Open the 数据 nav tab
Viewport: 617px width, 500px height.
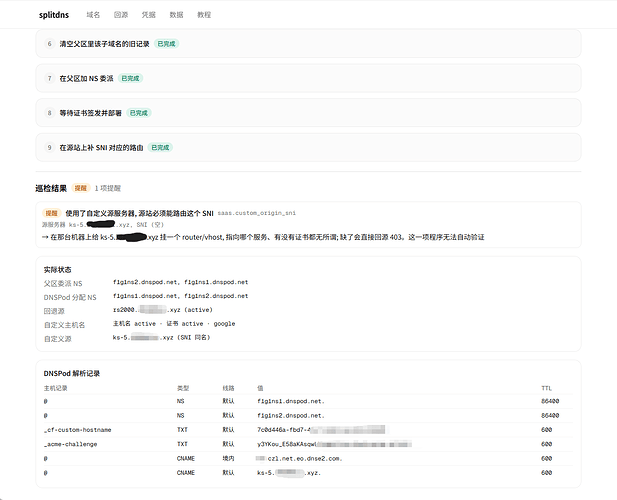pos(176,15)
